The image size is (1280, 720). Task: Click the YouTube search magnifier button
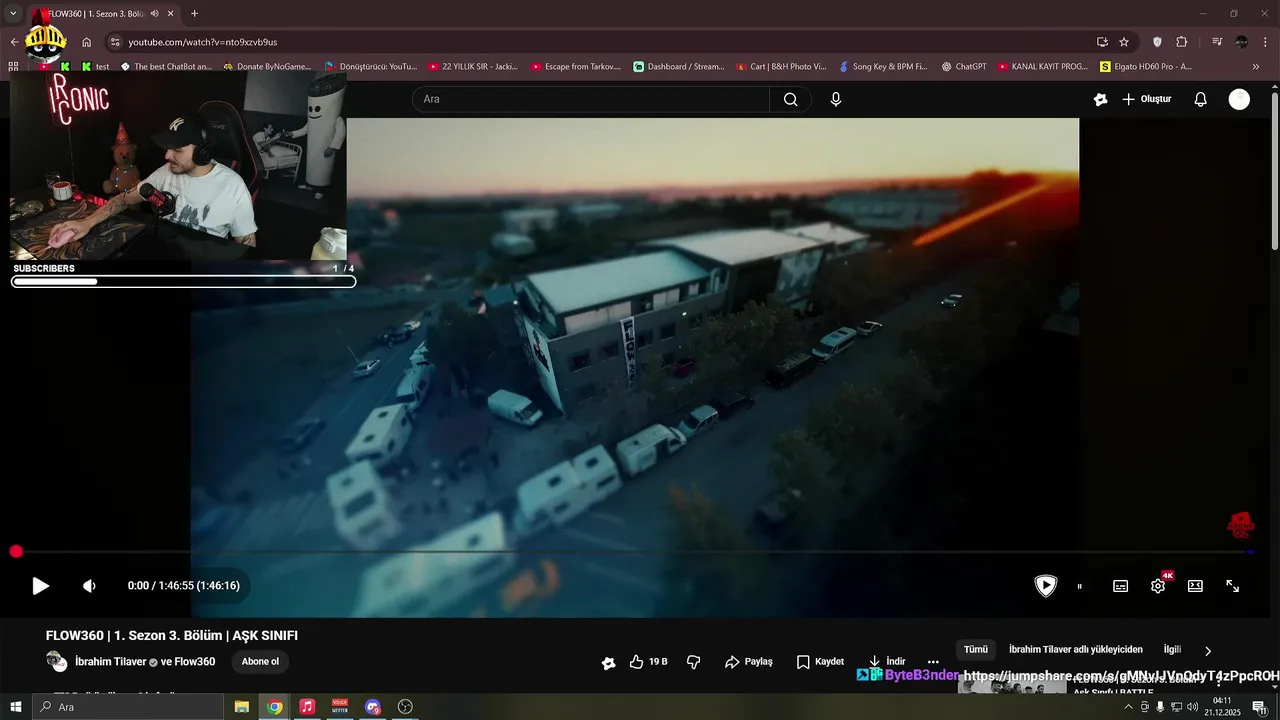click(790, 99)
